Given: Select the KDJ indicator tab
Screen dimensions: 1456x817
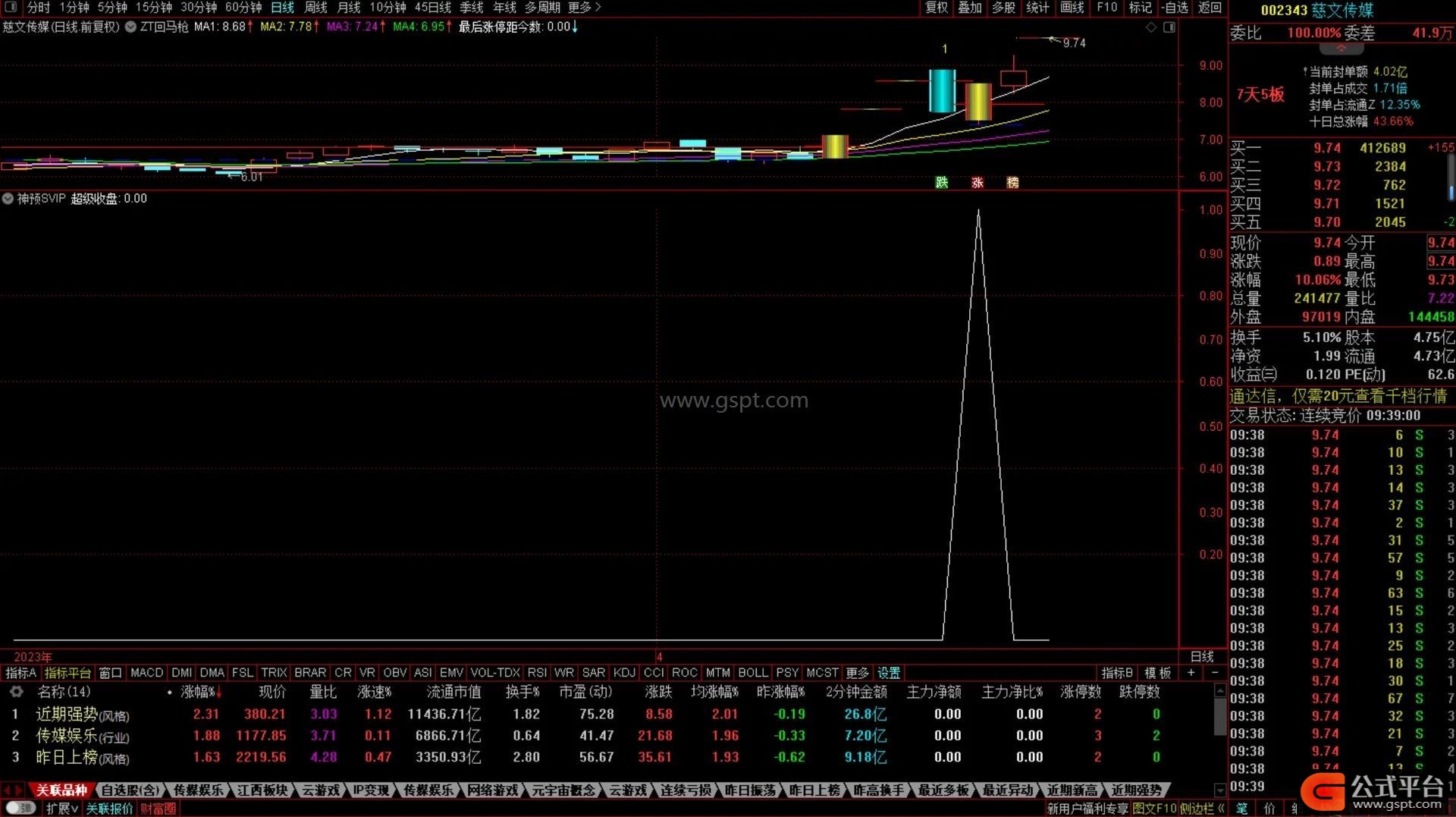Looking at the screenshot, I should point(624,673).
